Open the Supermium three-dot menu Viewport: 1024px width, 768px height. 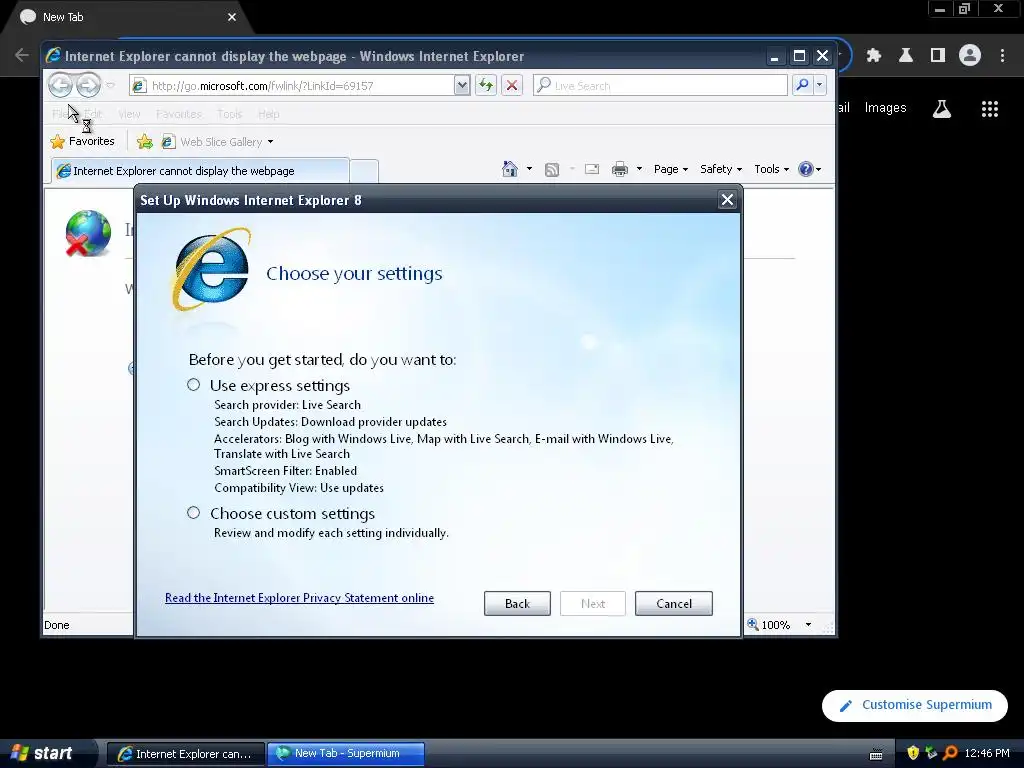pyautogui.click(x=1002, y=56)
